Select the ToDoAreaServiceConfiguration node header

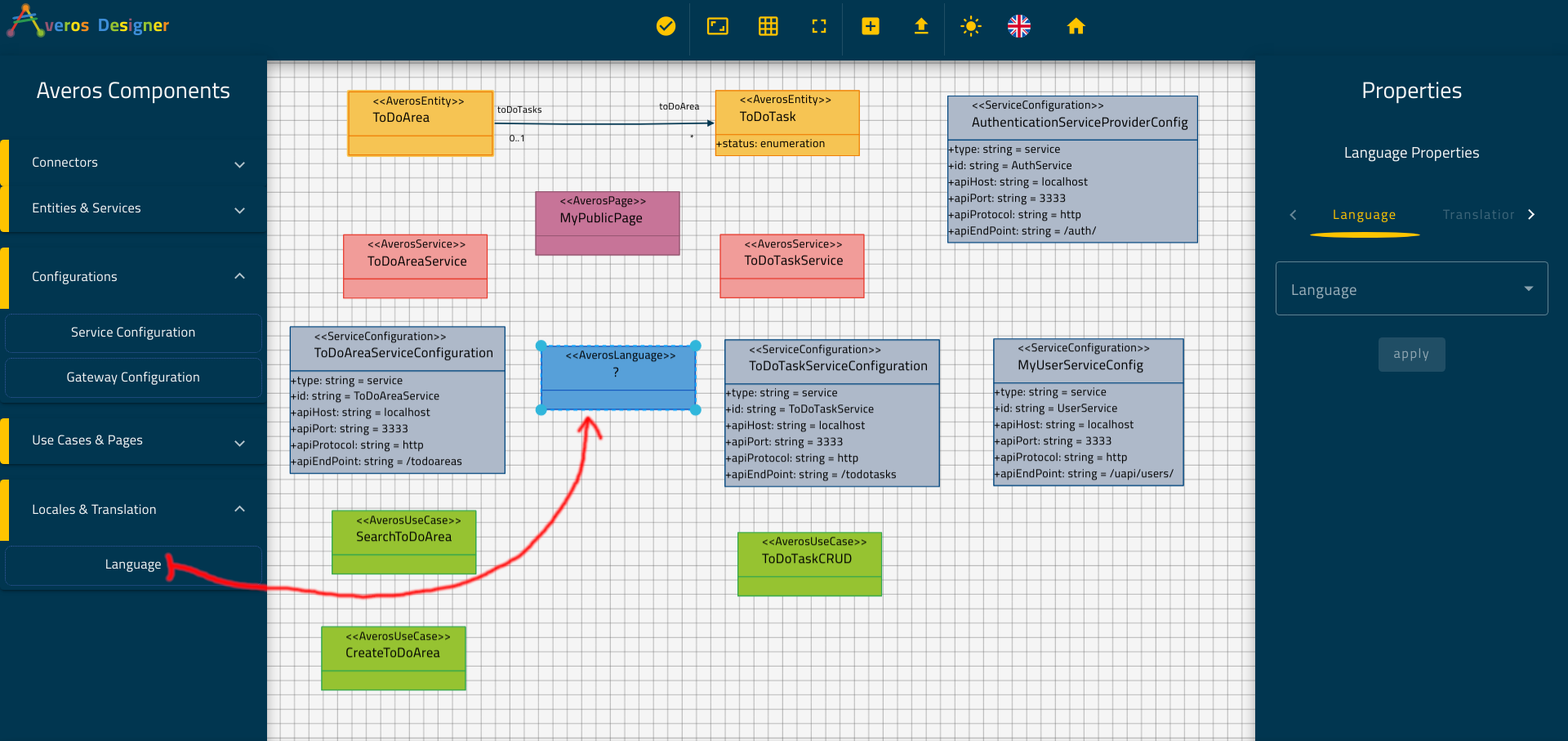point(398,349)
